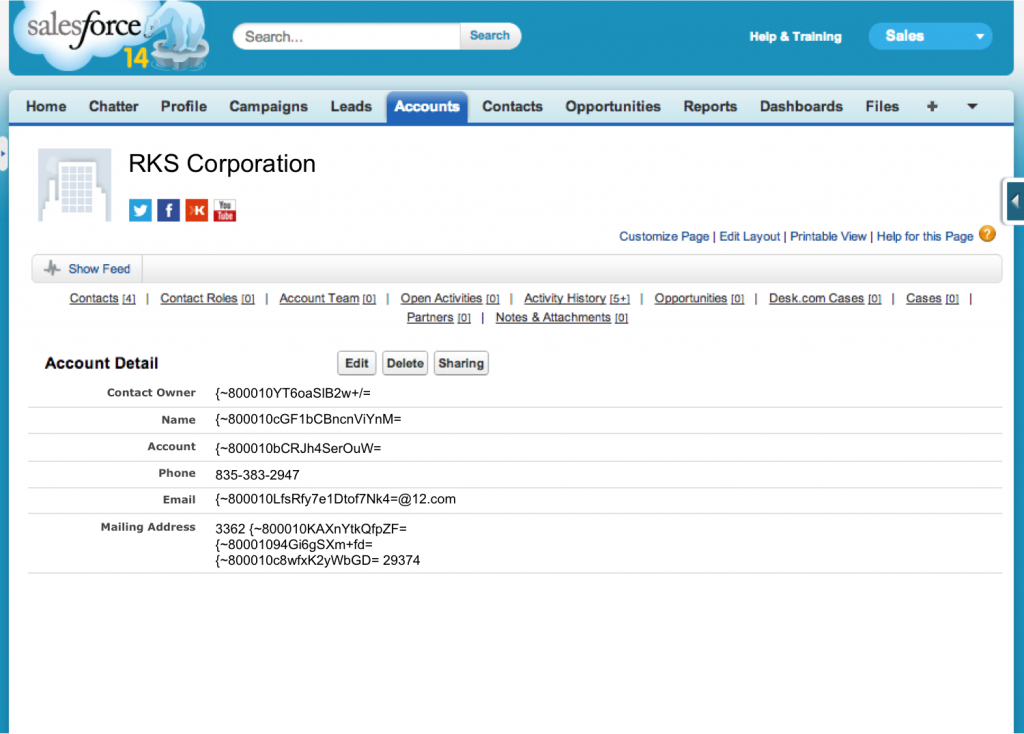Click the Edit button in Account Detail

click(357, 363)
